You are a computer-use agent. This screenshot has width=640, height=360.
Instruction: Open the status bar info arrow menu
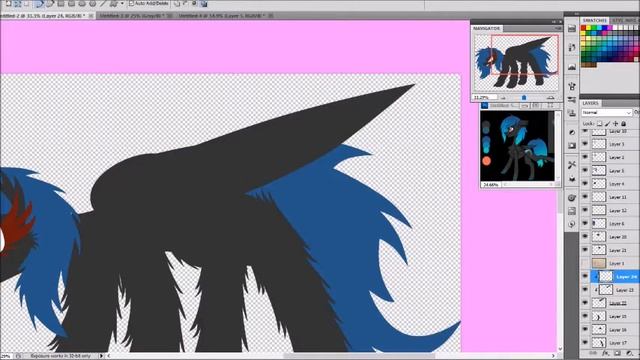[x=101, y=356]
